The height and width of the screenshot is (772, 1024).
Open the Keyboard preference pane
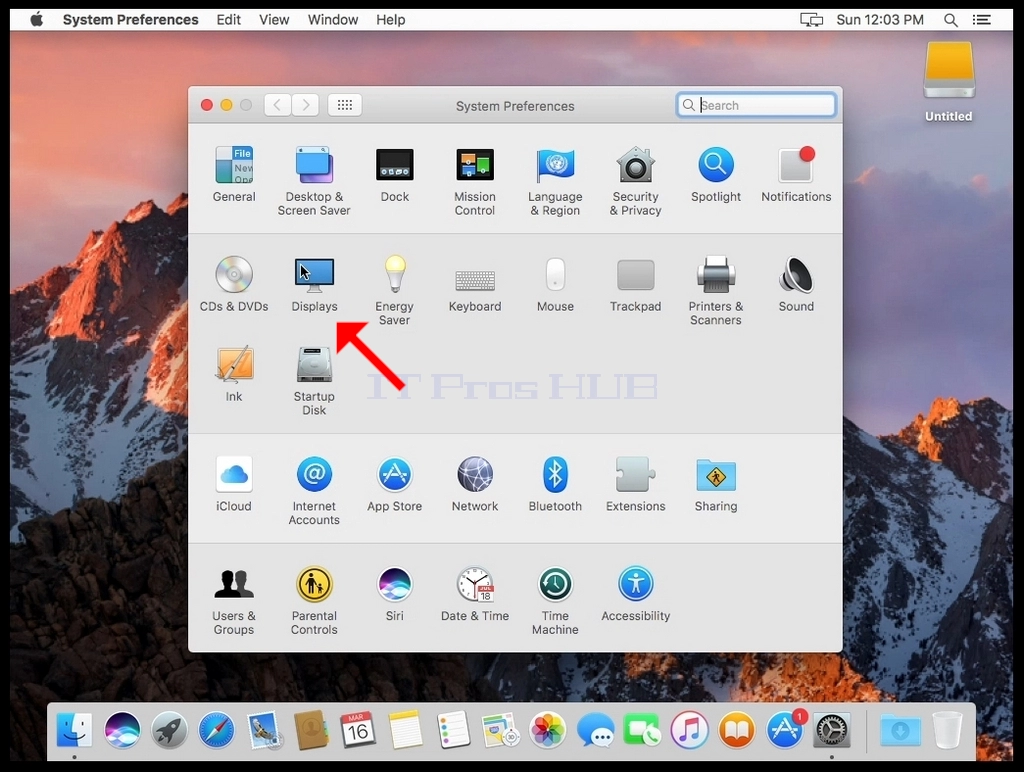(475, 280)
